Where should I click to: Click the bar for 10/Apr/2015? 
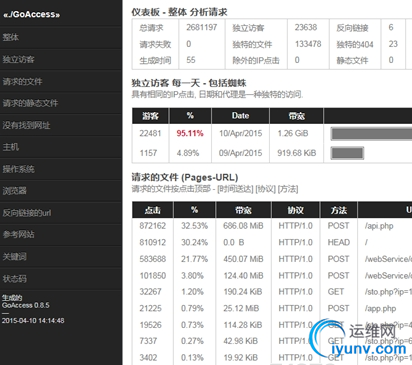[371, 134]
